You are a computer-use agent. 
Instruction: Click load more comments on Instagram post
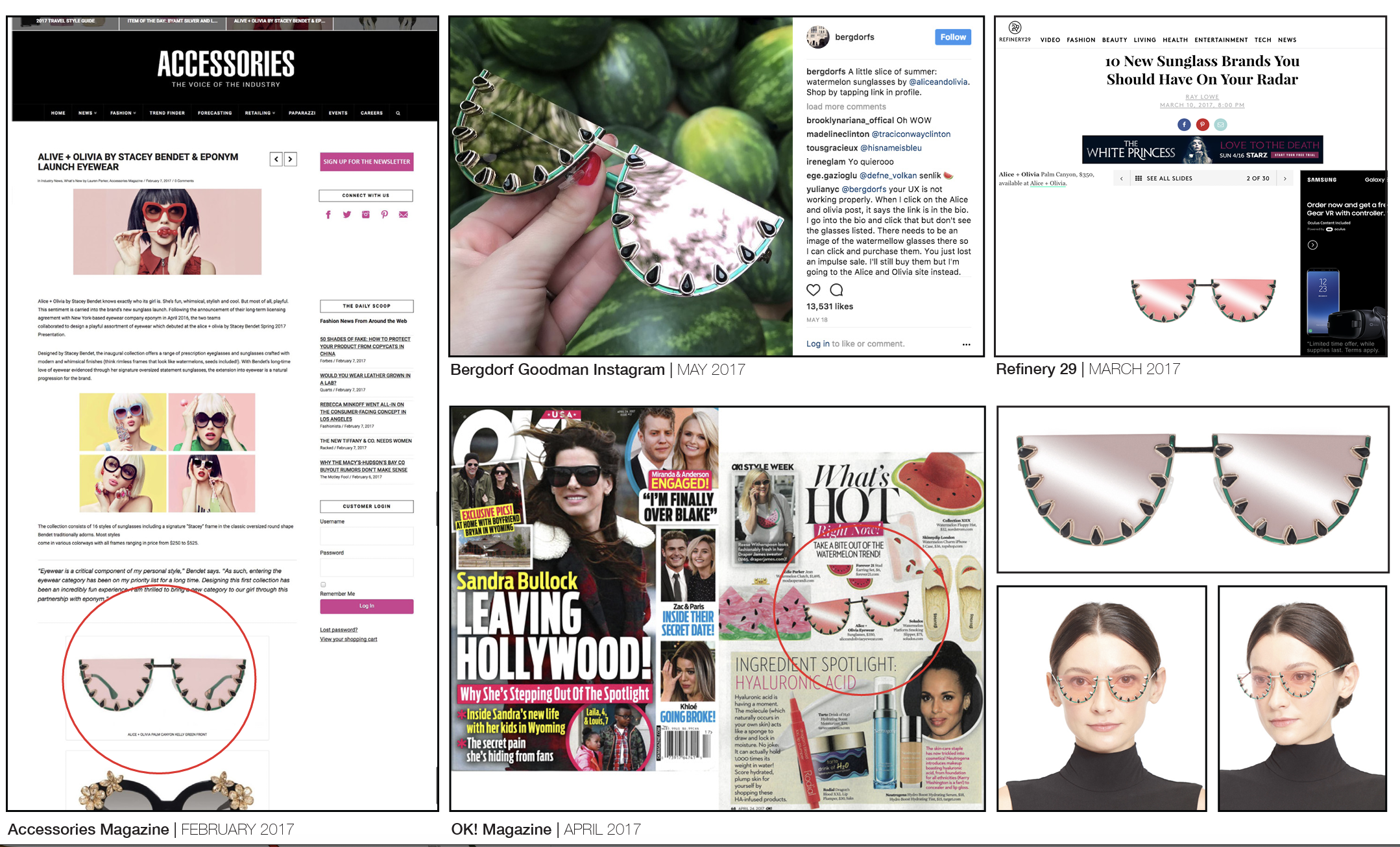click(846, 107)
